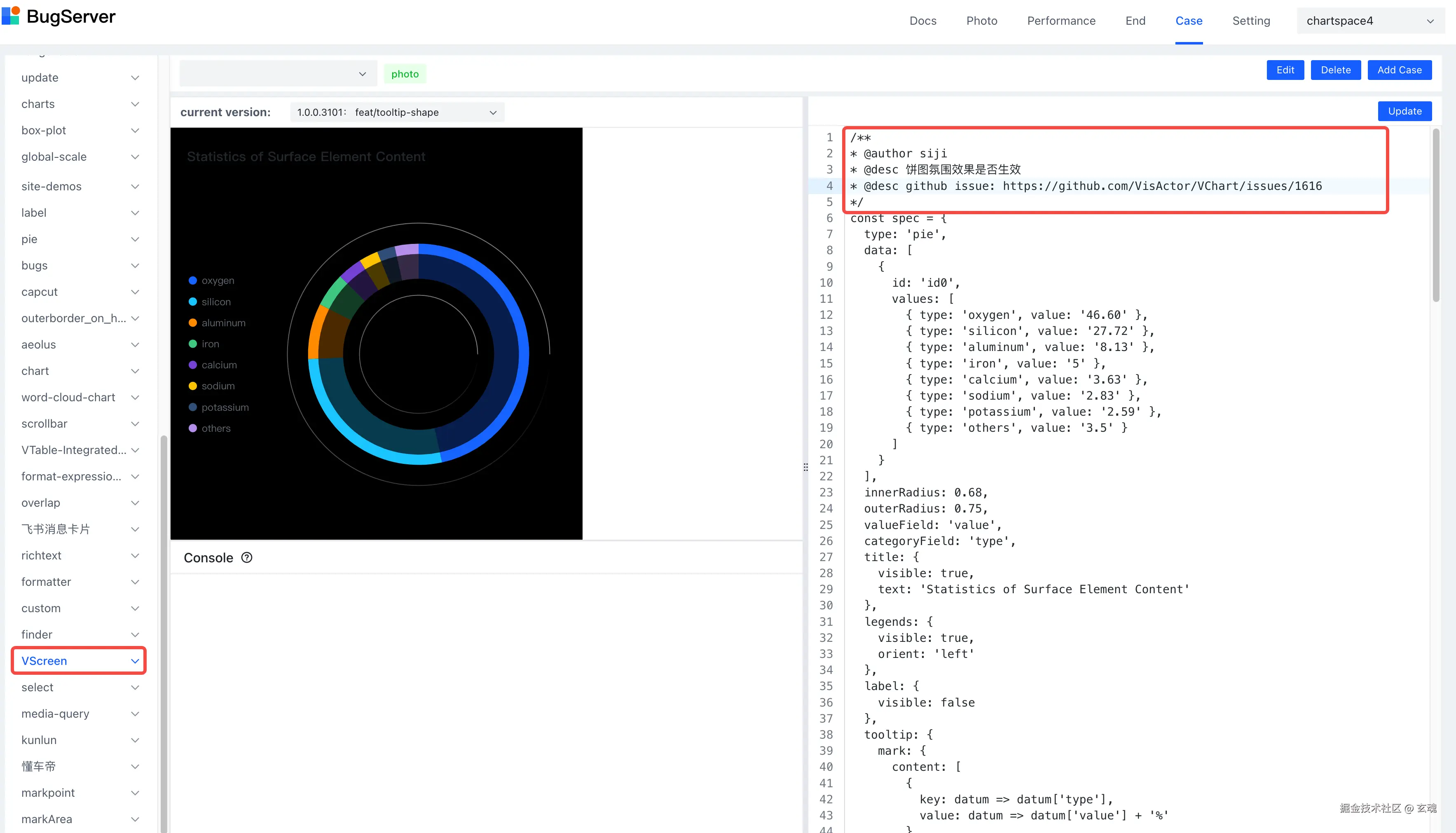
Task: Click the chevron arrow next to pie
Action: point(135,239)
